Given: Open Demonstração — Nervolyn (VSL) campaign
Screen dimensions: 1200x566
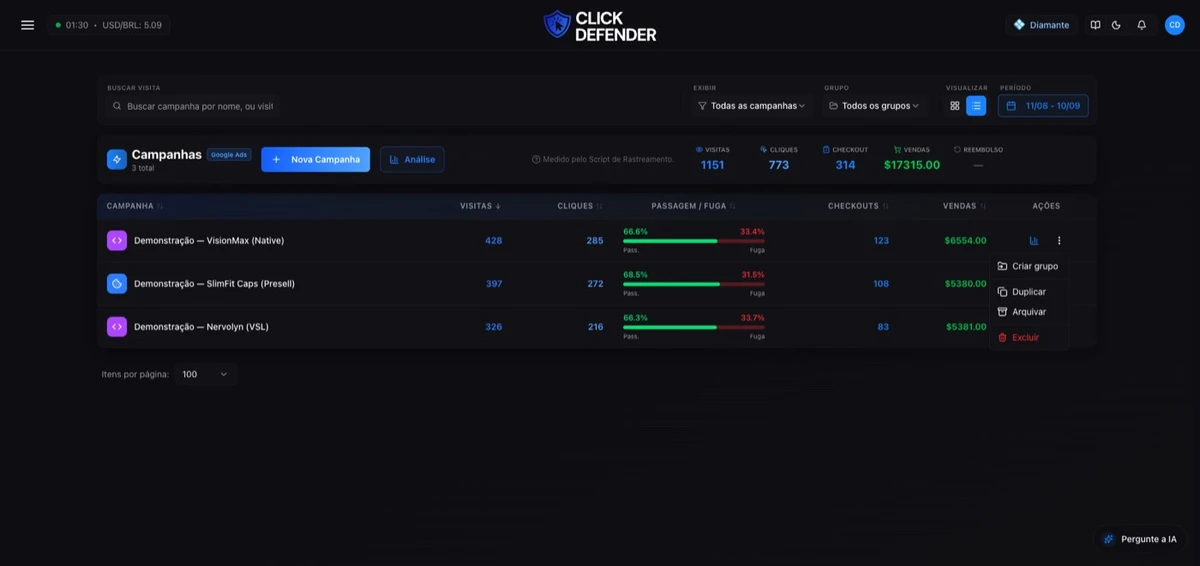Looking at the screenshot, I should tap(201, 327).
